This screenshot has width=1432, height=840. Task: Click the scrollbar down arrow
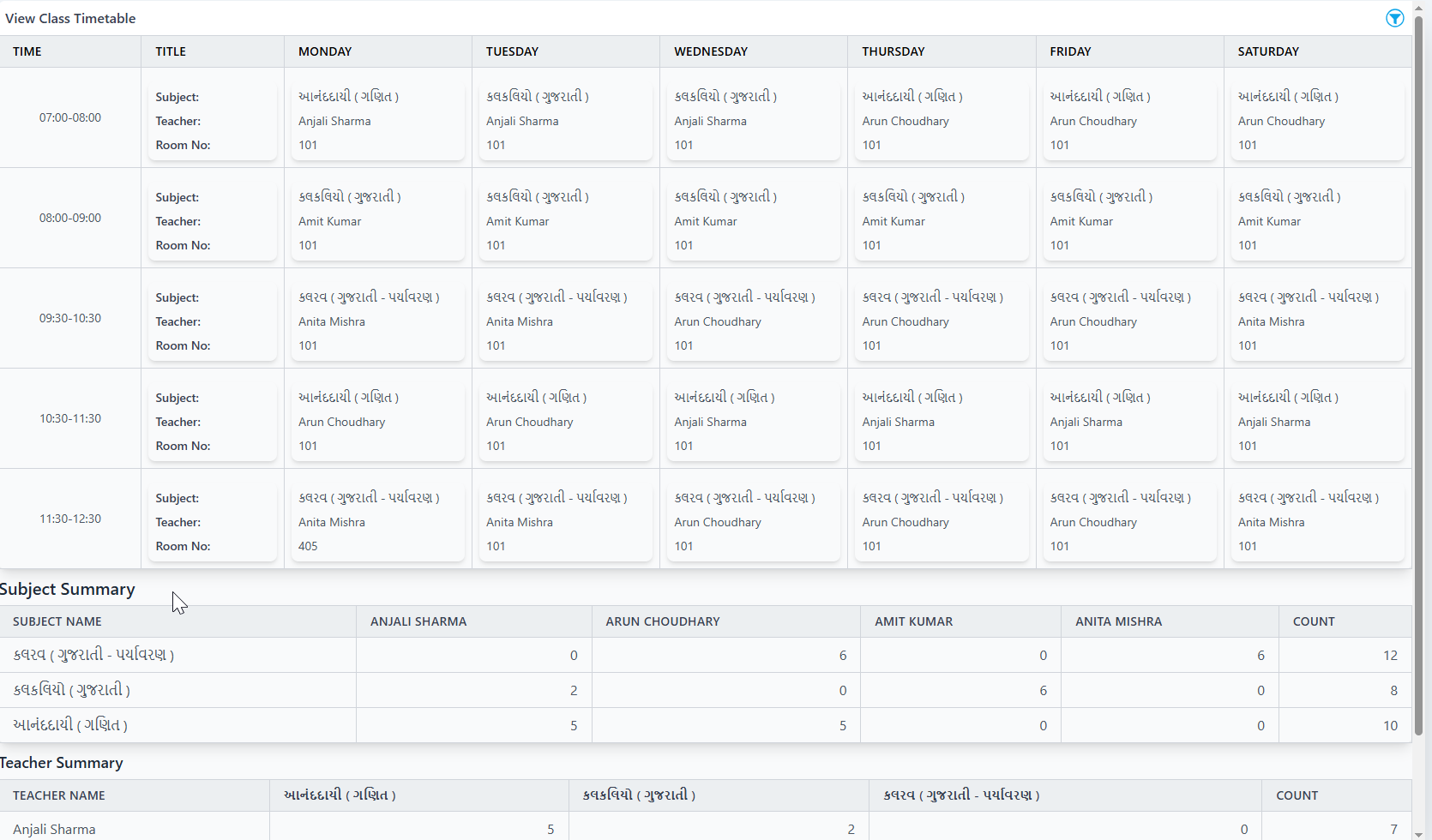pyautogui.click(x=1418, y=834)
